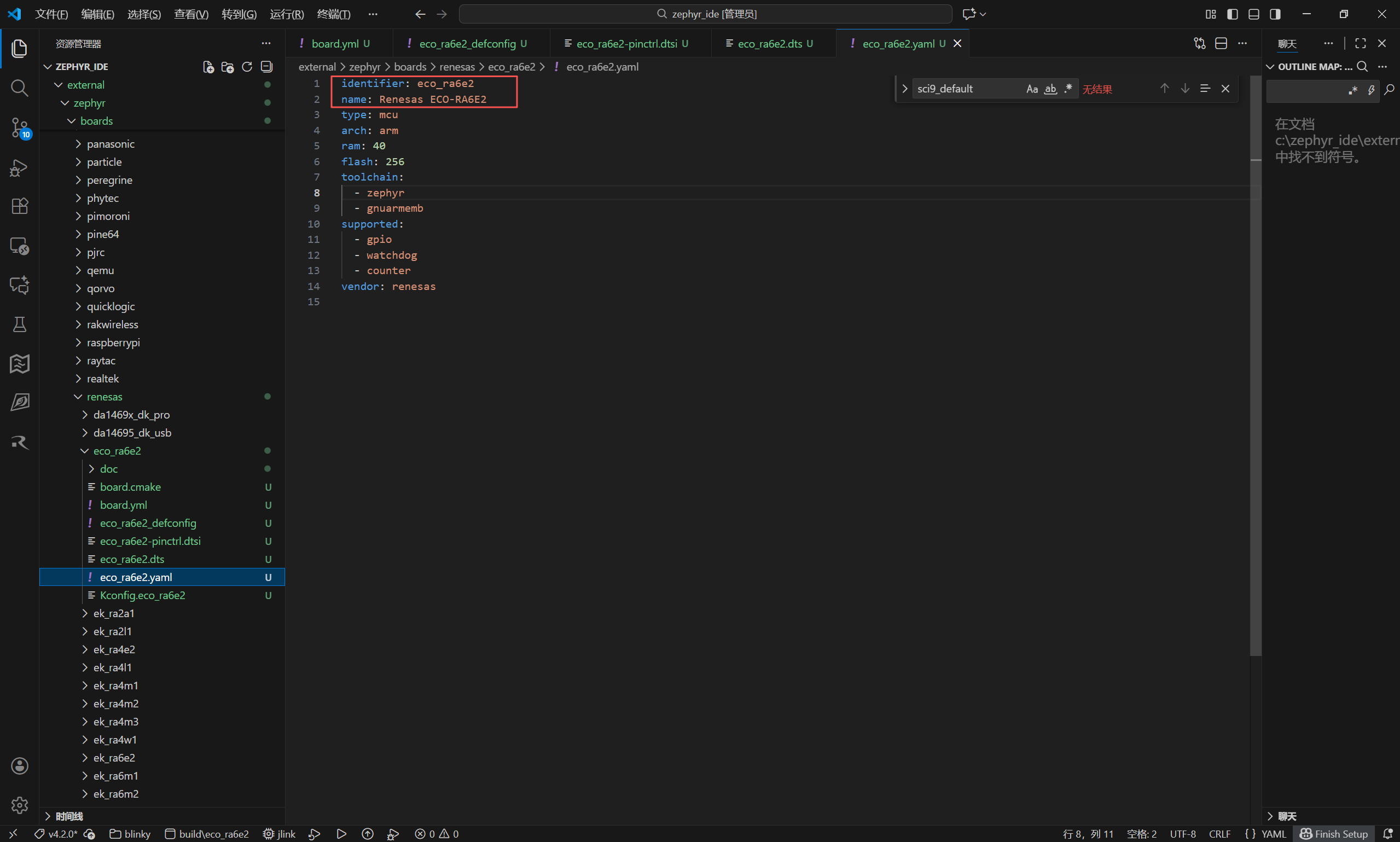Toggle regular expression in find widget

[1068, 89]
